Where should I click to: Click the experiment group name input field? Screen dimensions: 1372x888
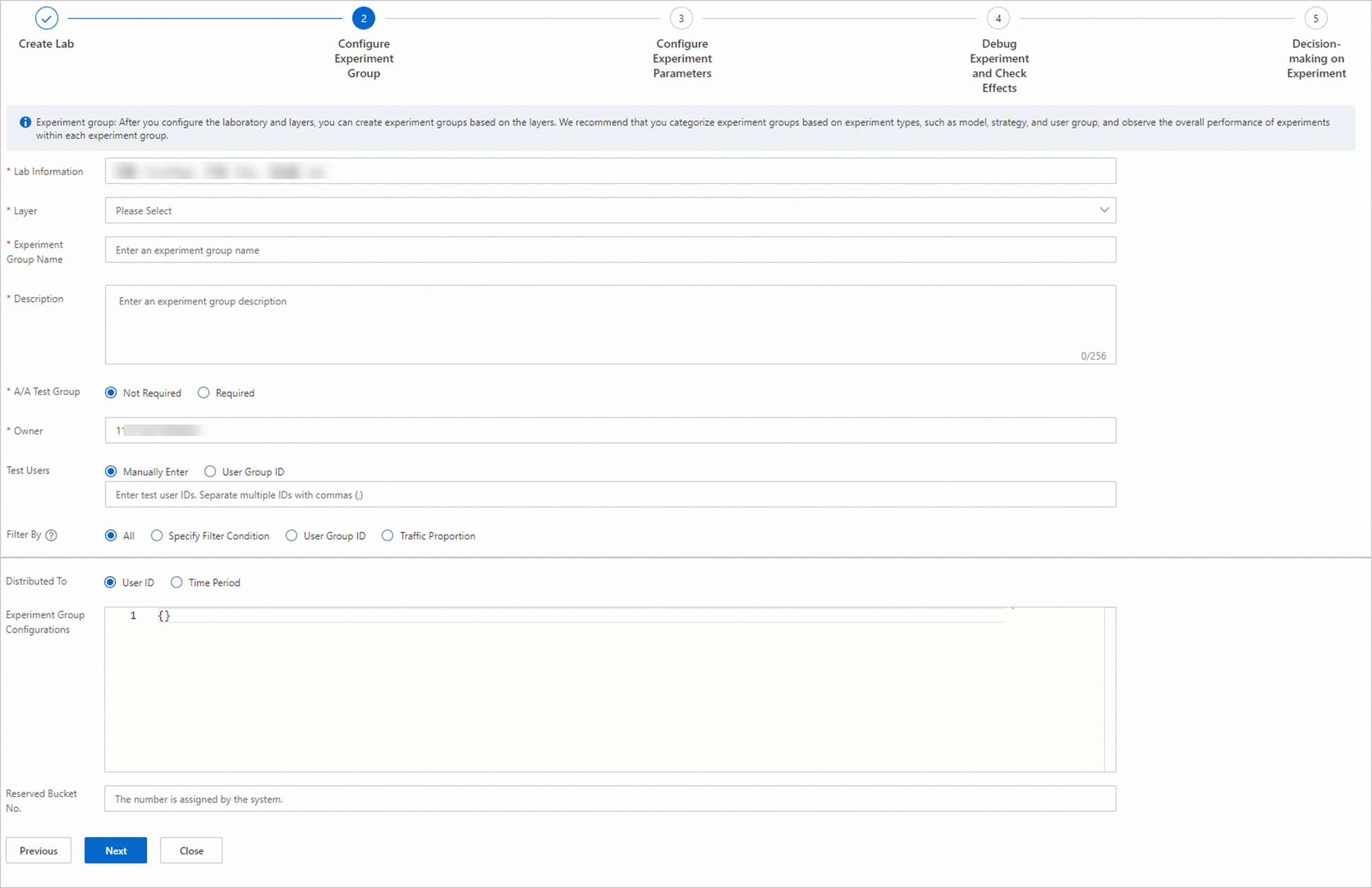point(609,250)
